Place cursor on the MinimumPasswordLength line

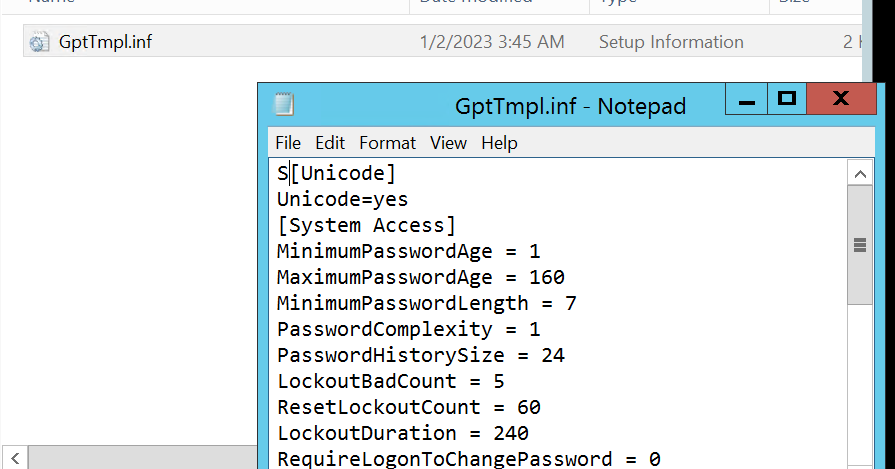coord(426,303)
